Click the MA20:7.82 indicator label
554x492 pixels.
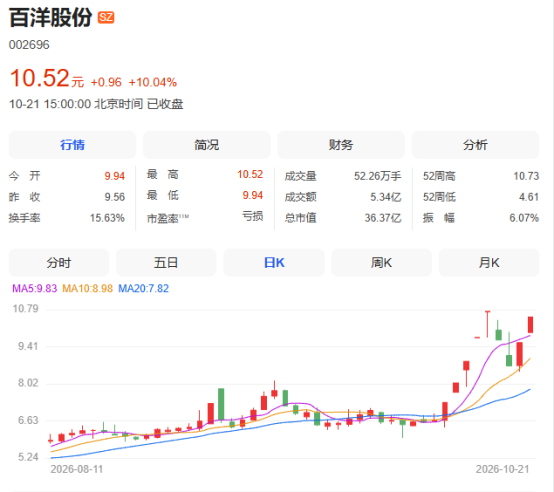pos(143,289)
